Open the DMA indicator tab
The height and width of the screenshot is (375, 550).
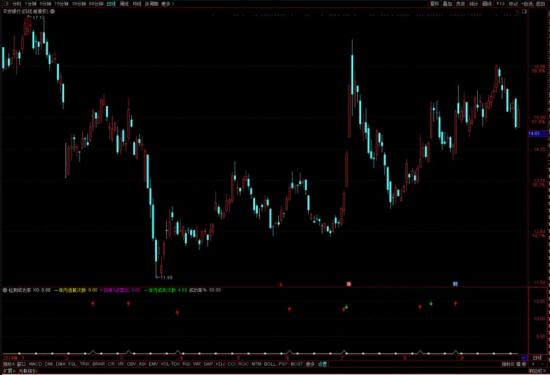tap(61, 364)
